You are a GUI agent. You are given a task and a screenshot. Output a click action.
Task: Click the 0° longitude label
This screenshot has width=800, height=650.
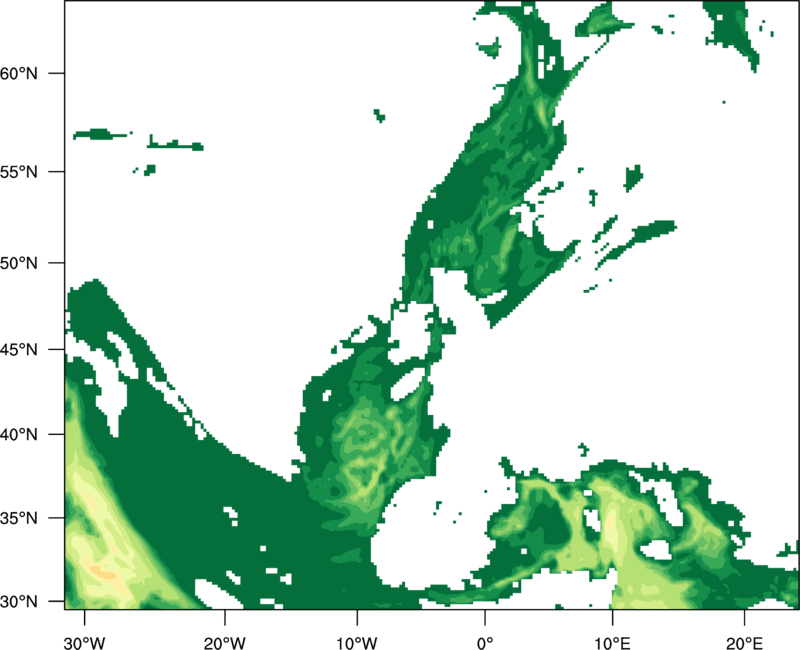pyautogui.click(x=485, y=643)
